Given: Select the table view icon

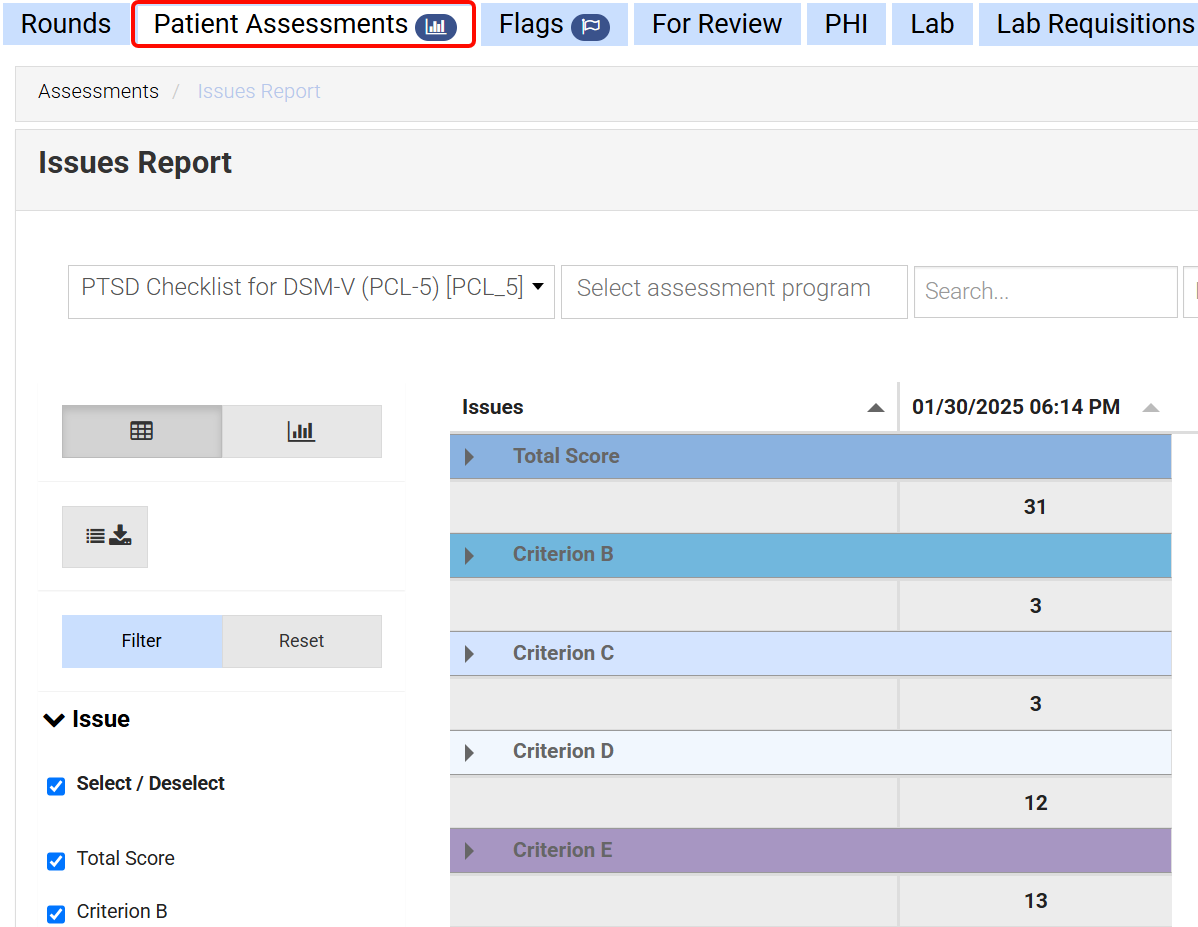Looking at the screenshot, I should 141,431.
